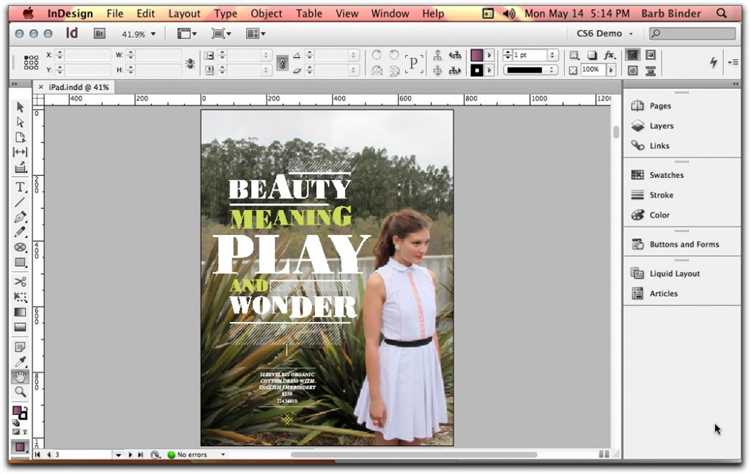Open the zoom level 41.9% dropdown
This screenshot has height=474, width=750.
click(153, 34)
